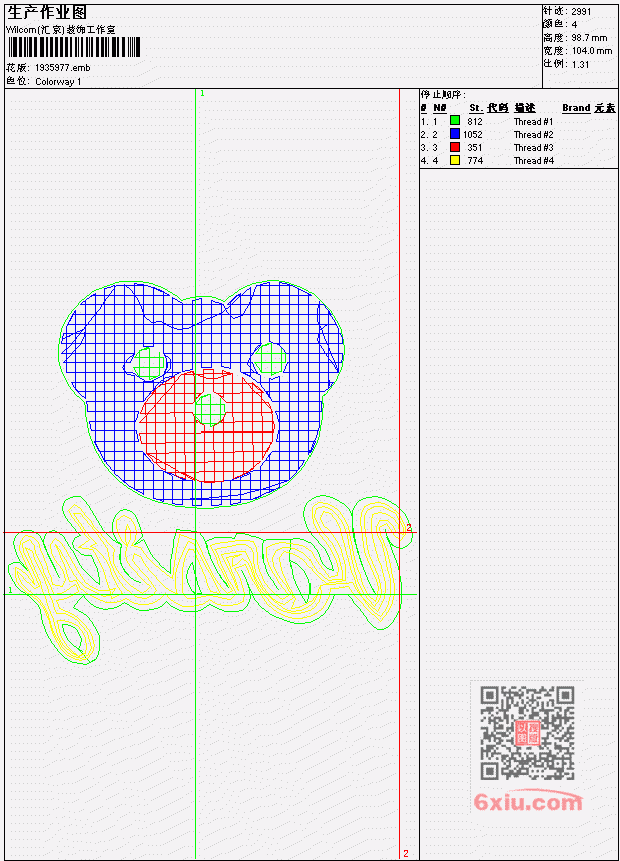
Task: Click the barcode under the studio name
Action: coord(74,47)
